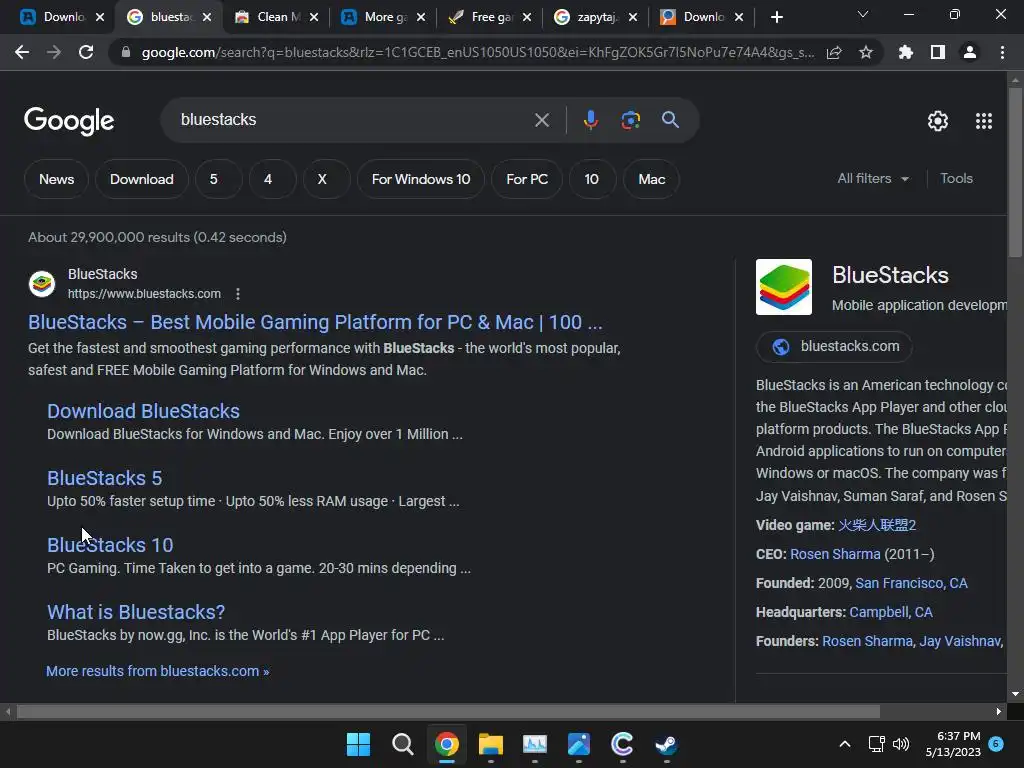Open clock and date panel
This screenshot has width=1024, height=768.
953,744
